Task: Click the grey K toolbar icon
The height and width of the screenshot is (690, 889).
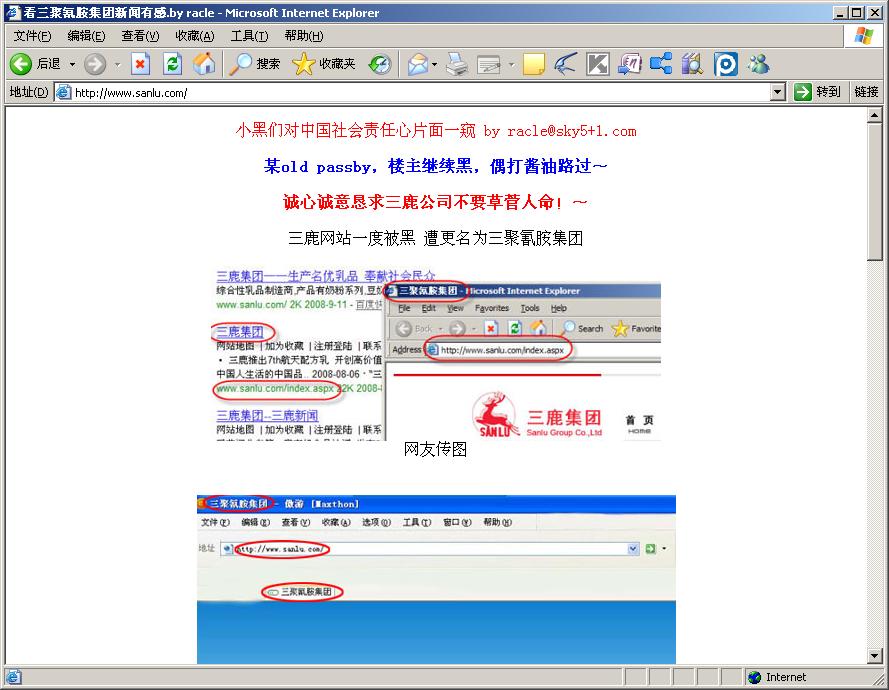Action: 598,64
